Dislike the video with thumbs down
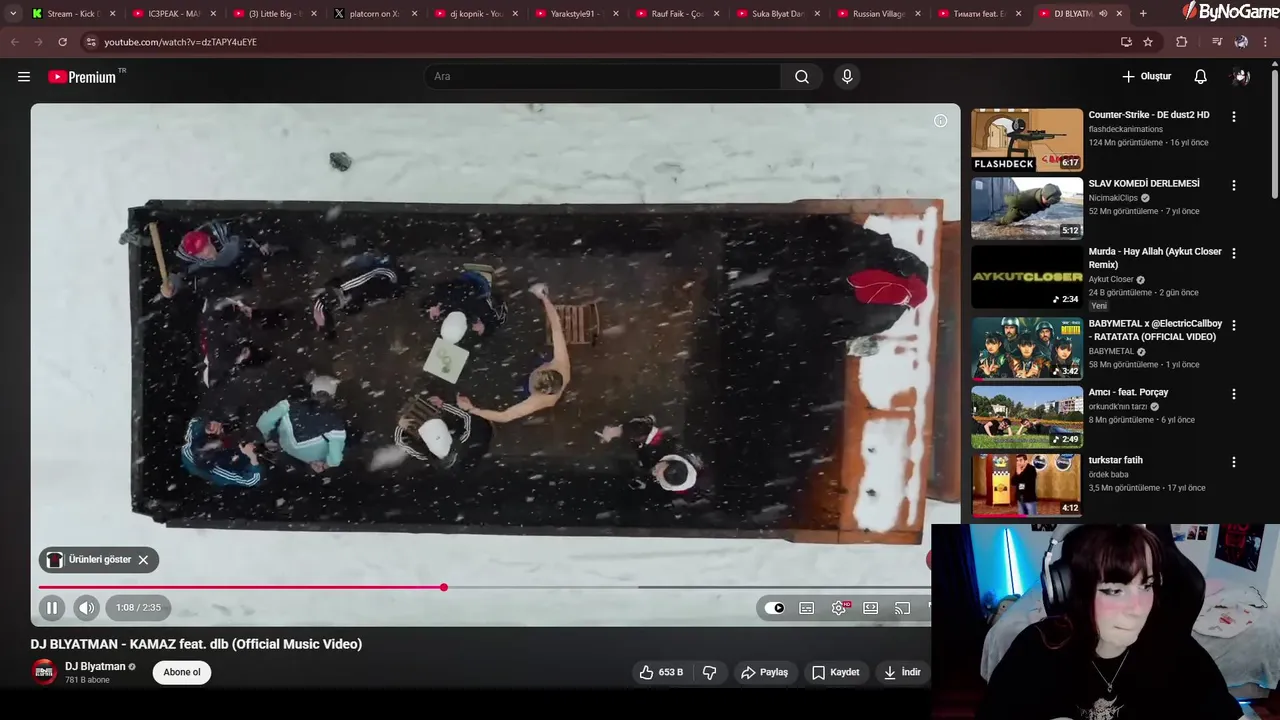Image resolution: width=1280 pixels, height=720 pixels. [x=710, y=672]
